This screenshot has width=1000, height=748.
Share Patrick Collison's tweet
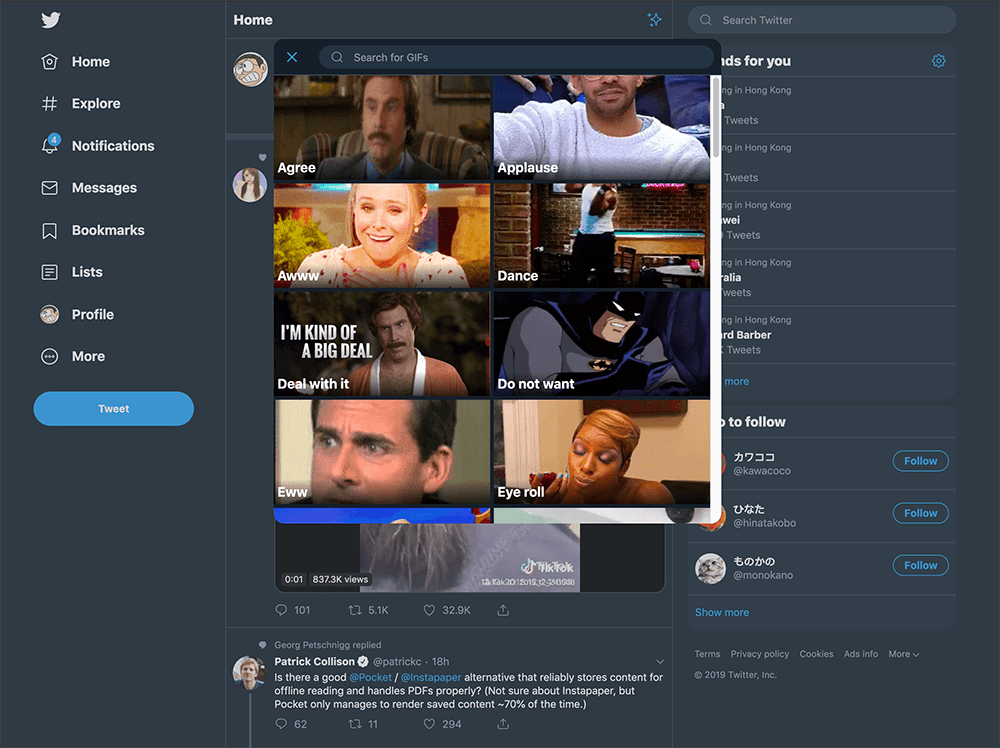click(503, 724)
